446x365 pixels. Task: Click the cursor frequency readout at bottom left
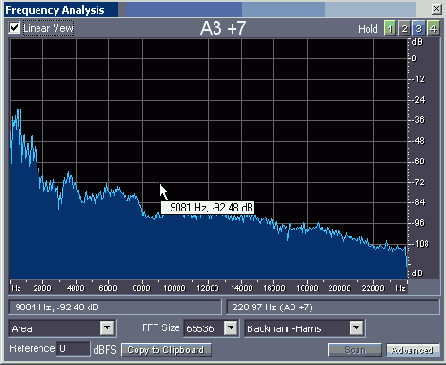point(115,307)
